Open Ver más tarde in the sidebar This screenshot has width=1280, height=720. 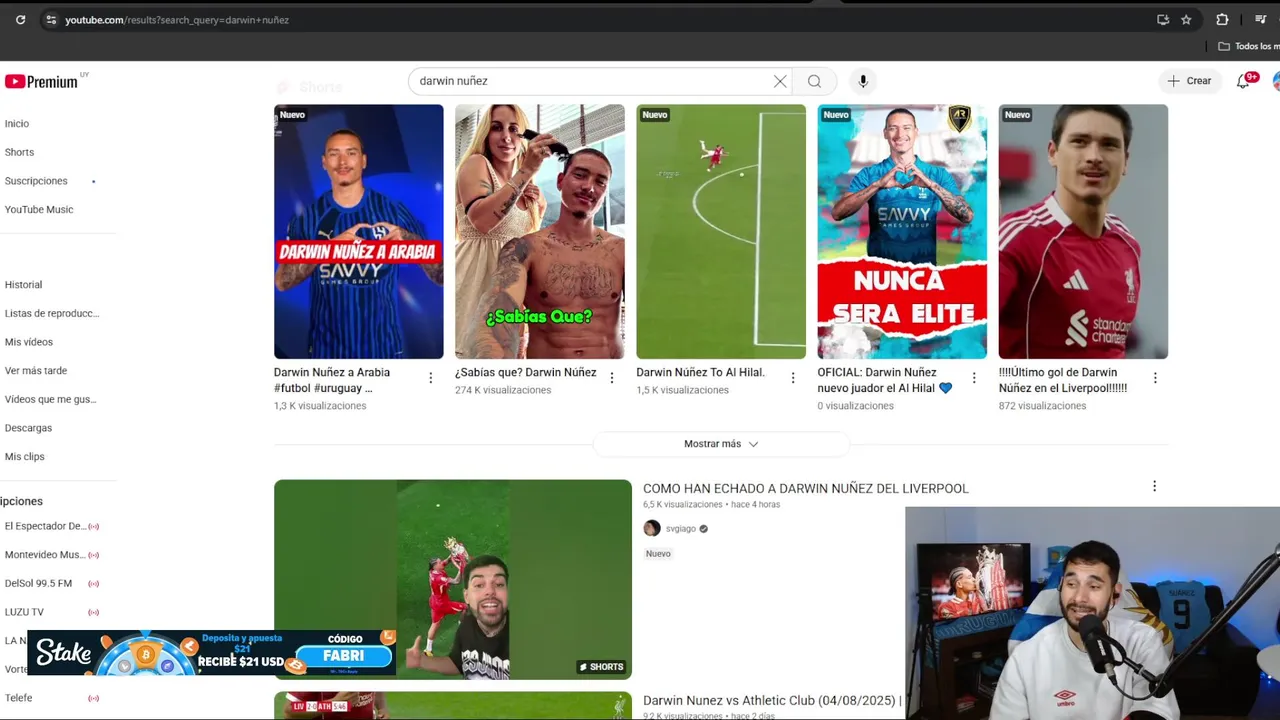(x=36, y=370)
